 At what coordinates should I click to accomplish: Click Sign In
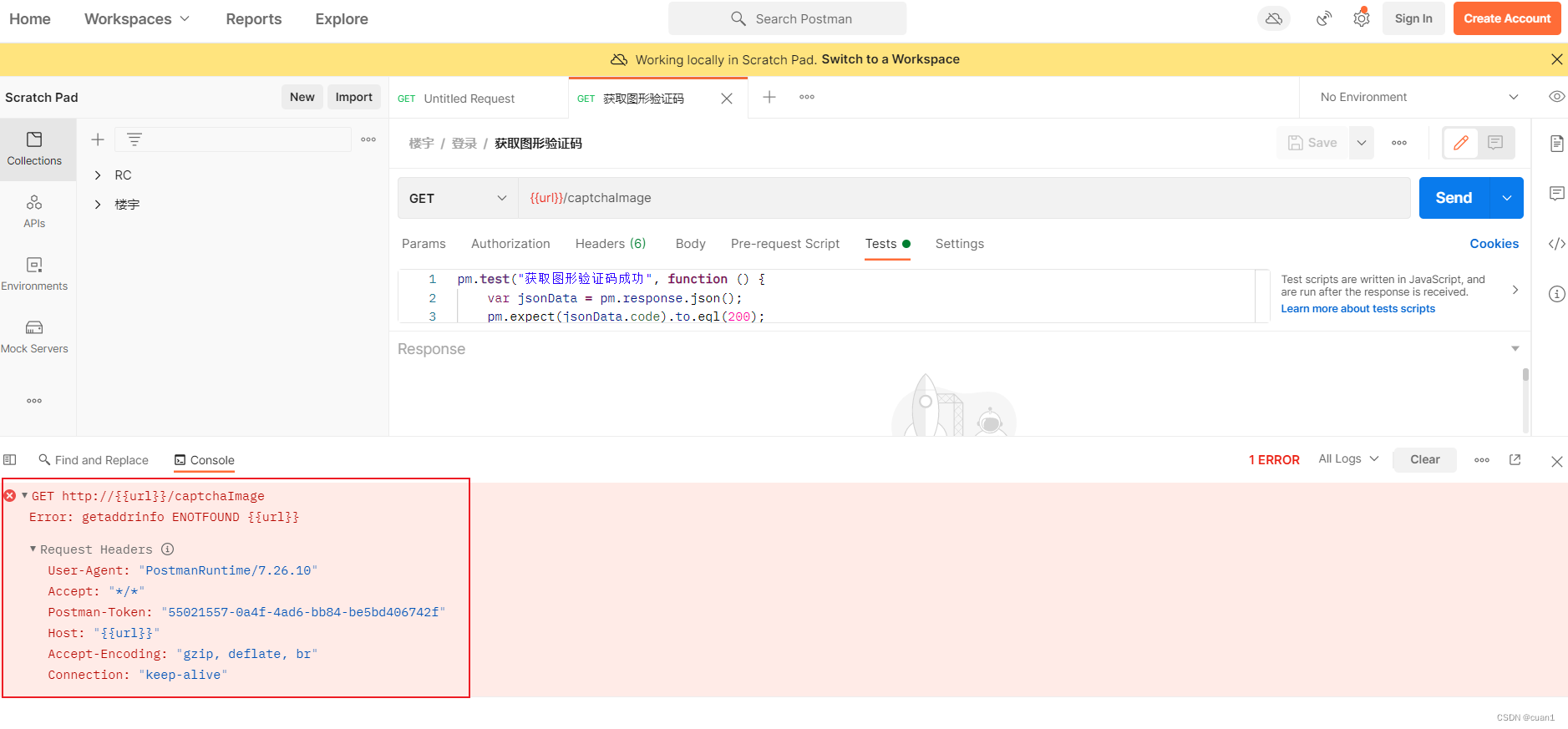coord(1413,18)
